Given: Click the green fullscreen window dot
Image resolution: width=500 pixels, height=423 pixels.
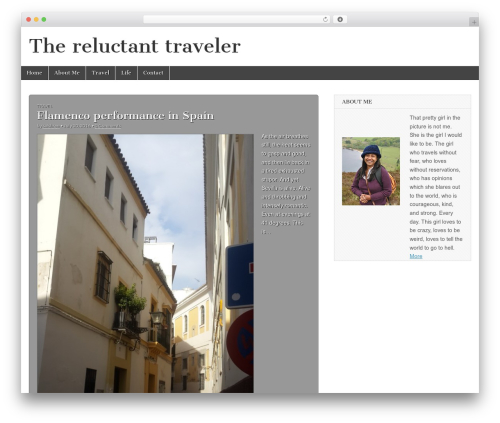Looking at the screenshot, I should (x=44, y=20).
